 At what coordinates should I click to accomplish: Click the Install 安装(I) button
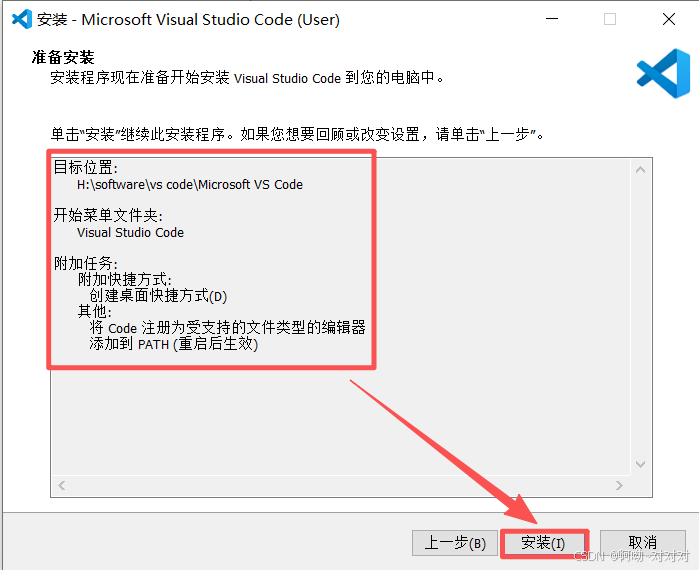543,543
